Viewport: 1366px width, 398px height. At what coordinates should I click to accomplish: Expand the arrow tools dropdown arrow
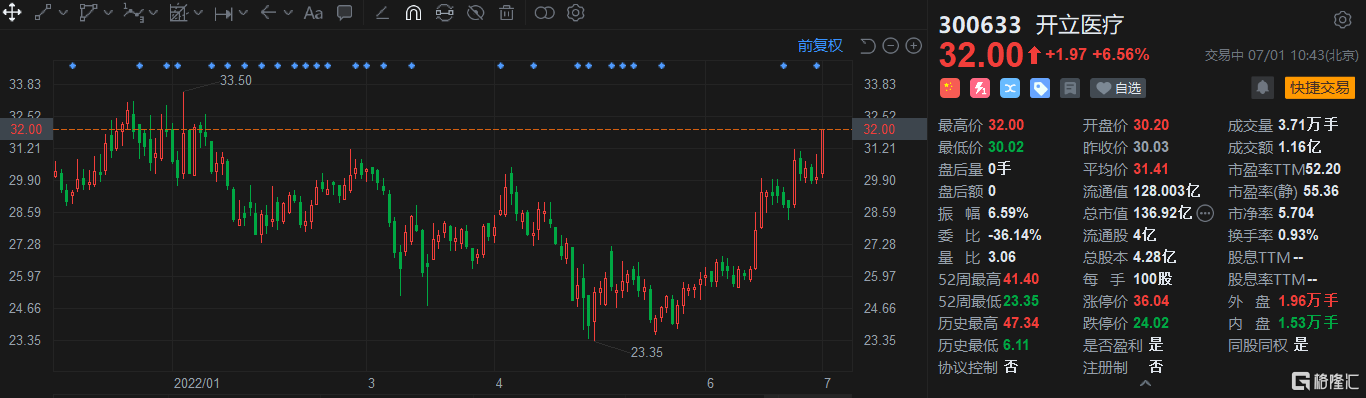pyautogui.click(x=288, y=13)
